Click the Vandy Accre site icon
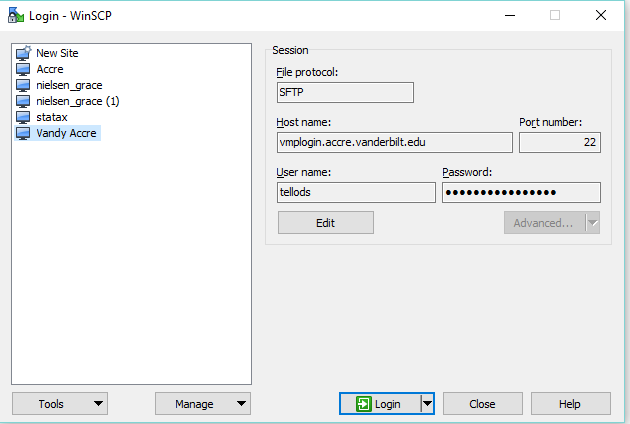The height and width of the screenshot is (424, 630). tap(24, 133)
